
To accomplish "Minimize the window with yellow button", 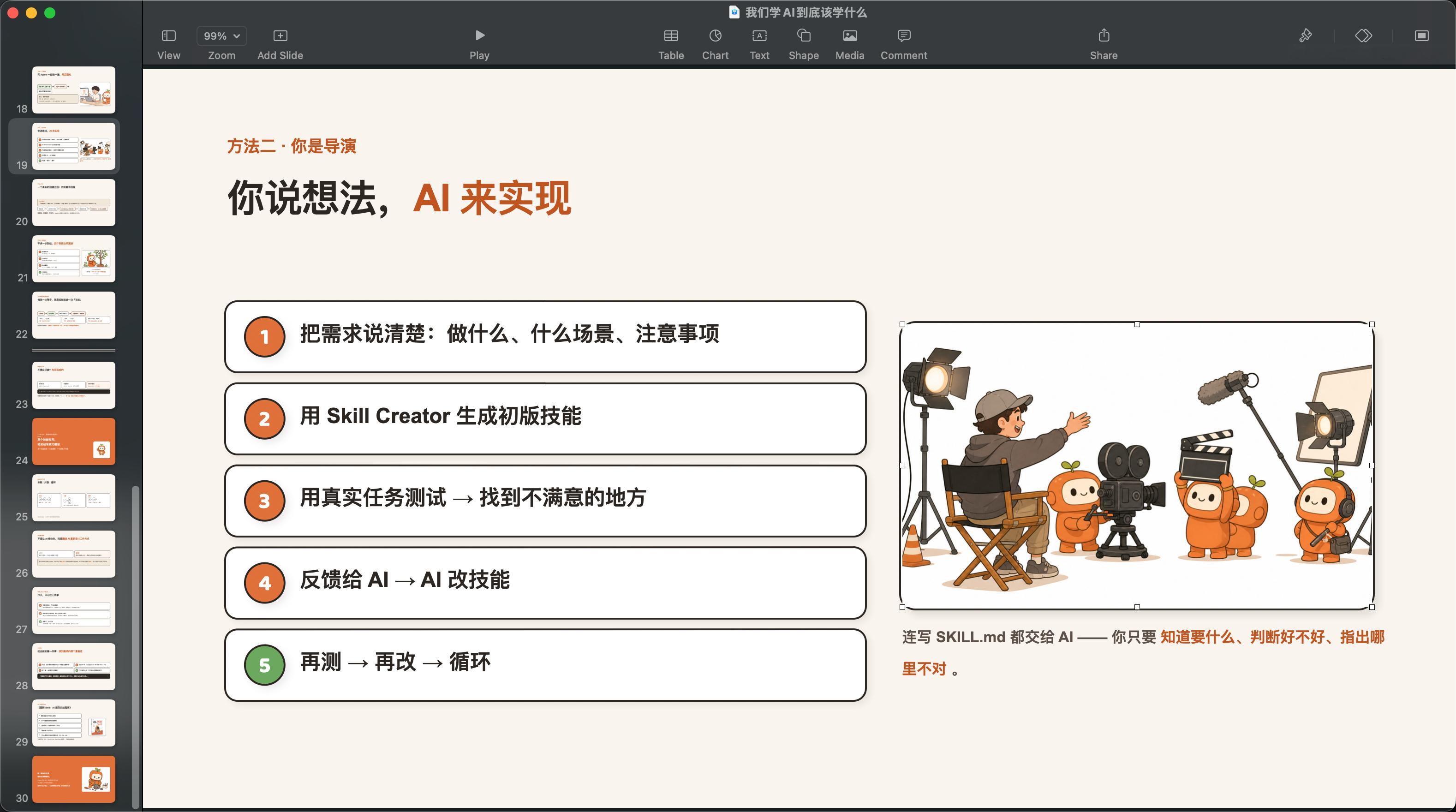I will point(32,13).
